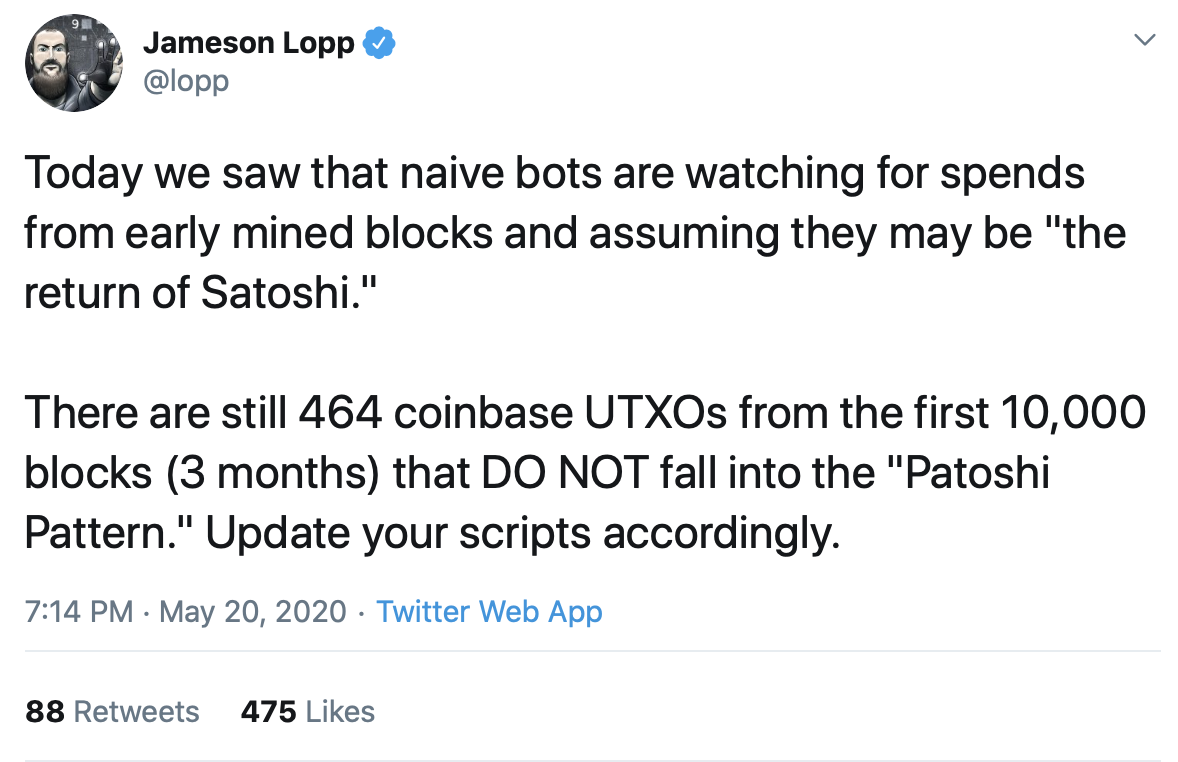Click "Update your scripts accordingly" sentence
Viewport: 1178px width, 762px height.
pos(523,534)
